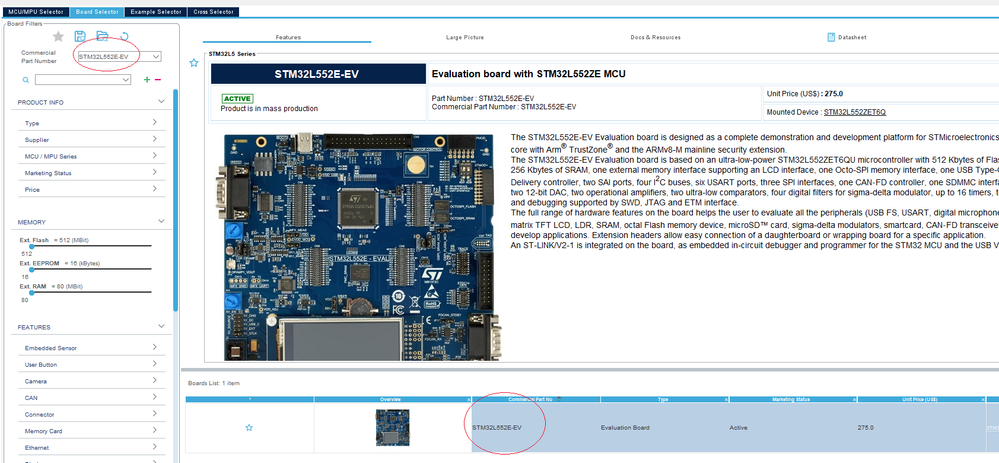This screenshot has width=999, height=463.
Task: Open the Example Selector tab
Action: coord(155,12)
